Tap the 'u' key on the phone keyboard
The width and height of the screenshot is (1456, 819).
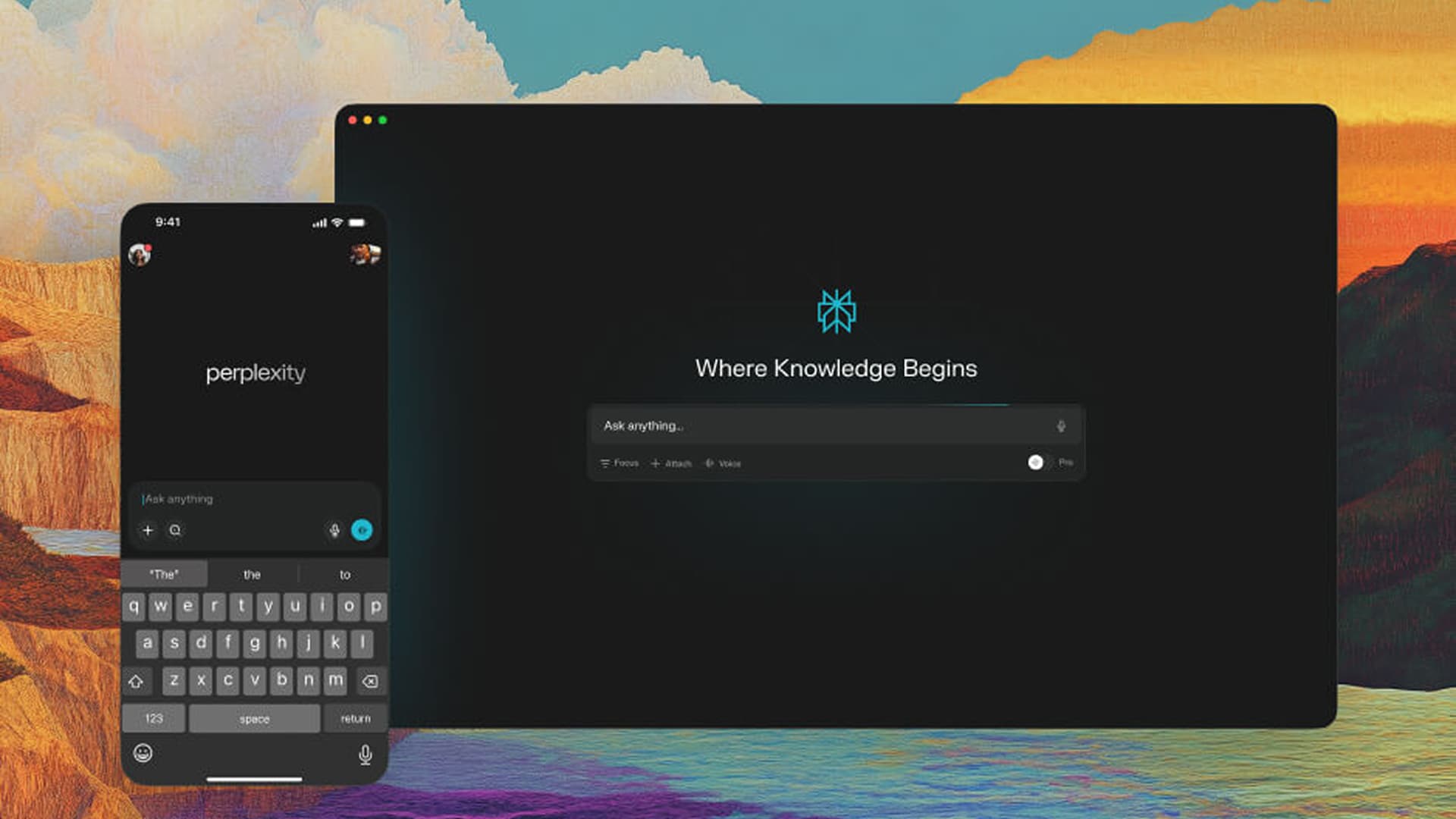point(295,607)
